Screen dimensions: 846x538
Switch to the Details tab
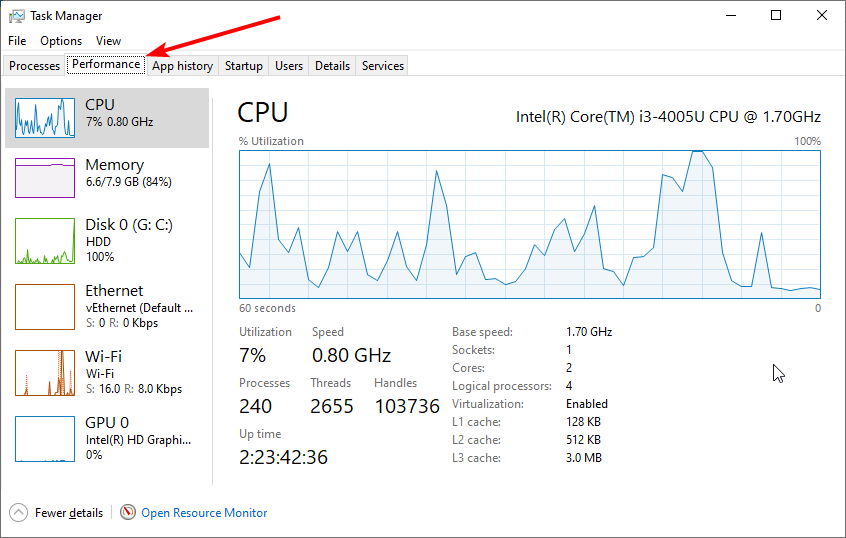(332, 66)
